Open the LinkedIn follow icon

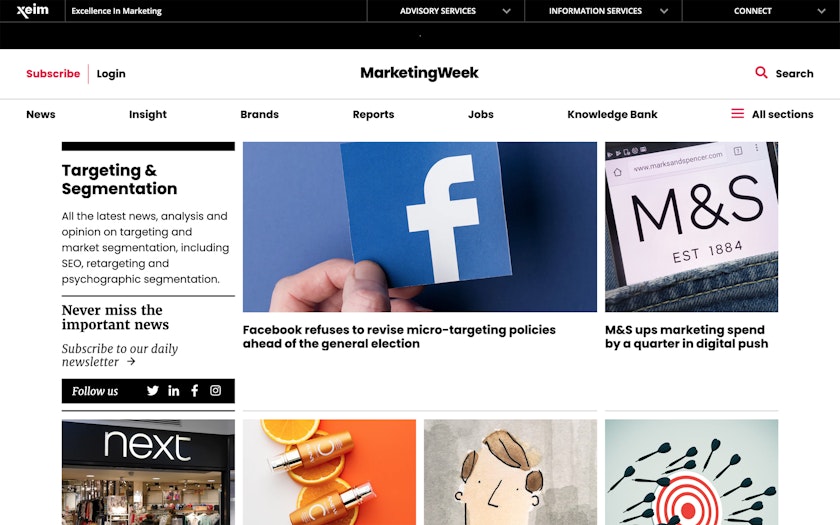(174, 391)
